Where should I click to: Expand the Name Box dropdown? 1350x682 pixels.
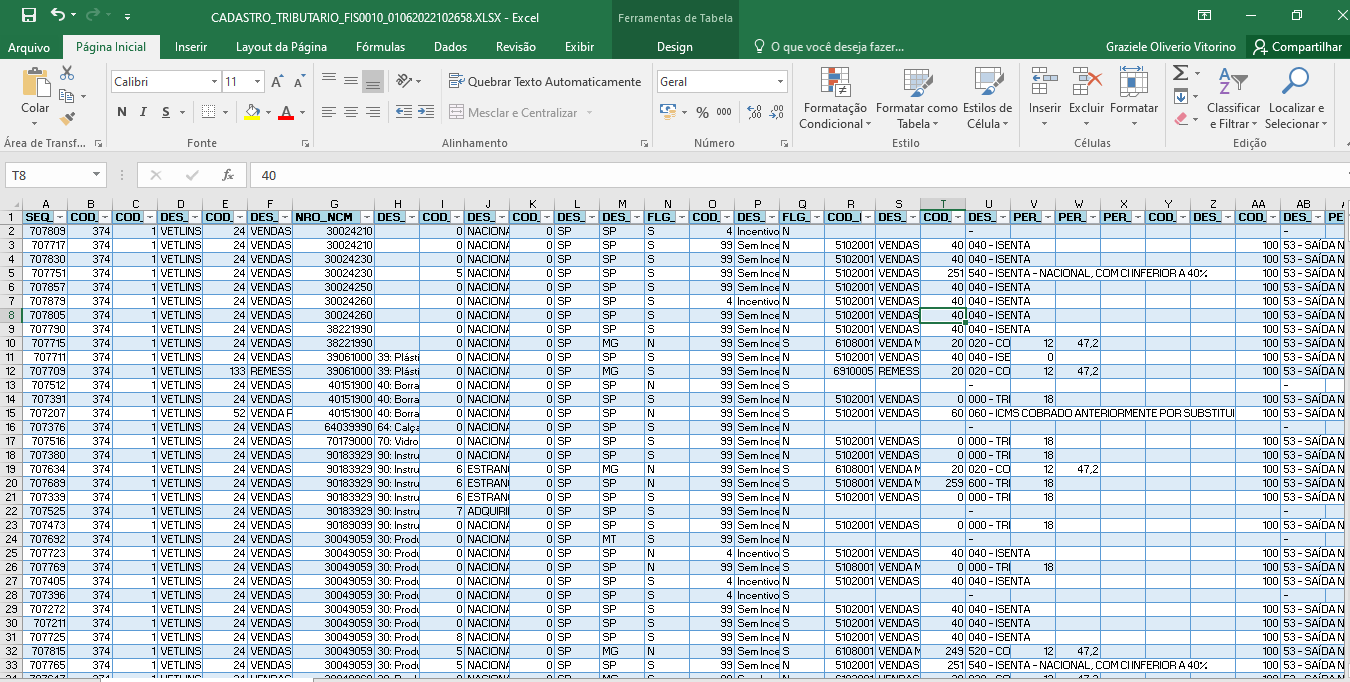96,175
